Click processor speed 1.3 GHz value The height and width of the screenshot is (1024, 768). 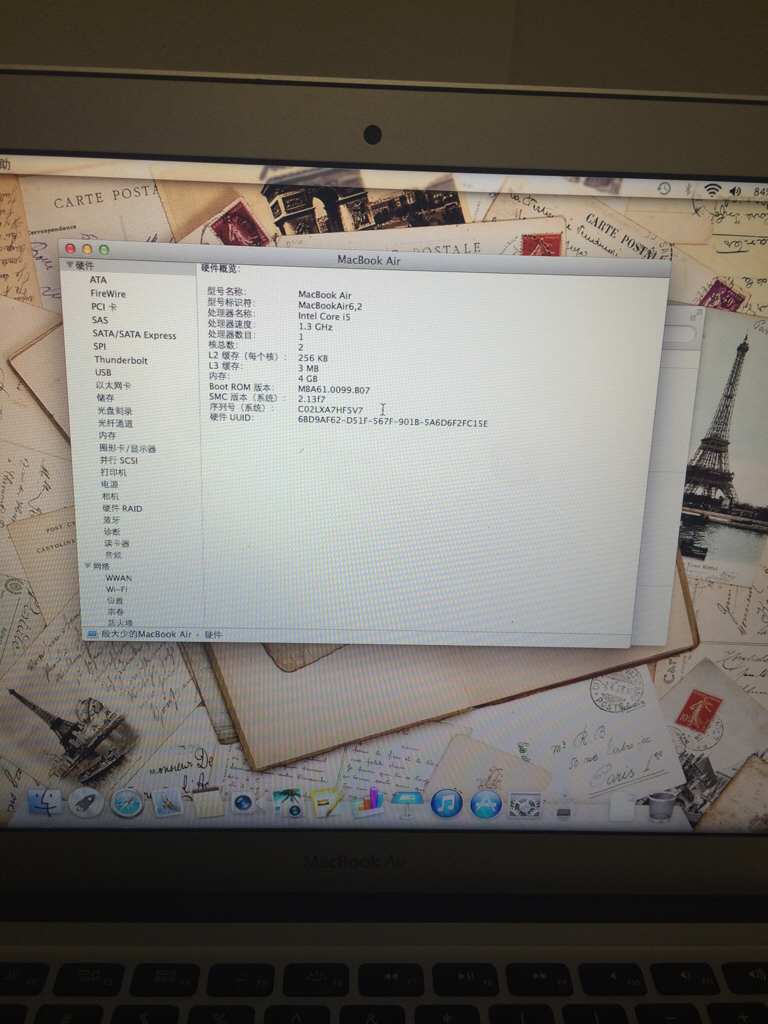tap(315, 327)
